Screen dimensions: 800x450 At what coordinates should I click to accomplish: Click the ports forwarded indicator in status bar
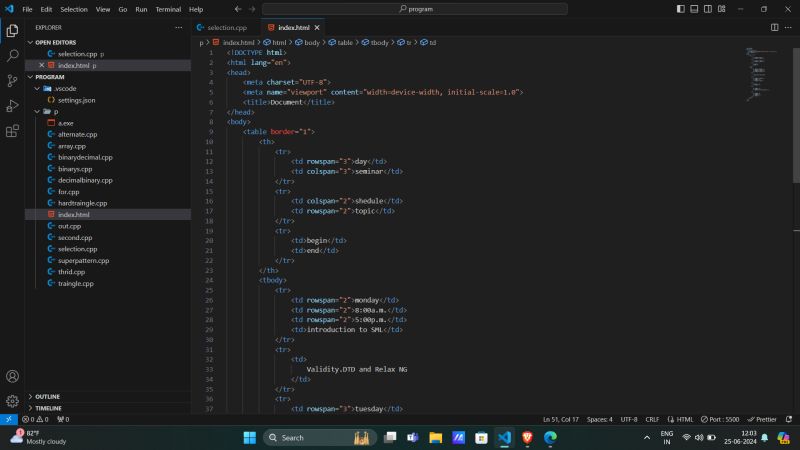tap(63, 419)
